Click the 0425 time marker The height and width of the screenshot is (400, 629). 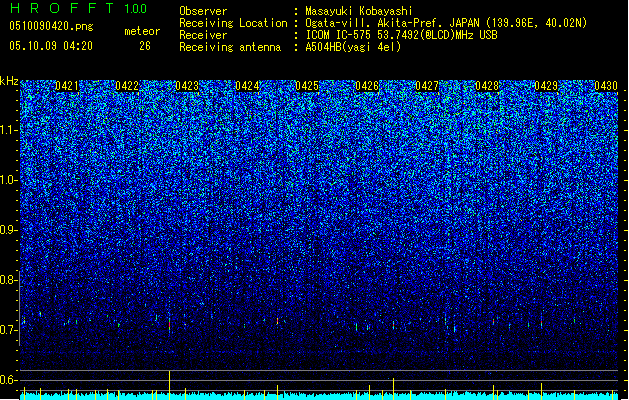307,86
